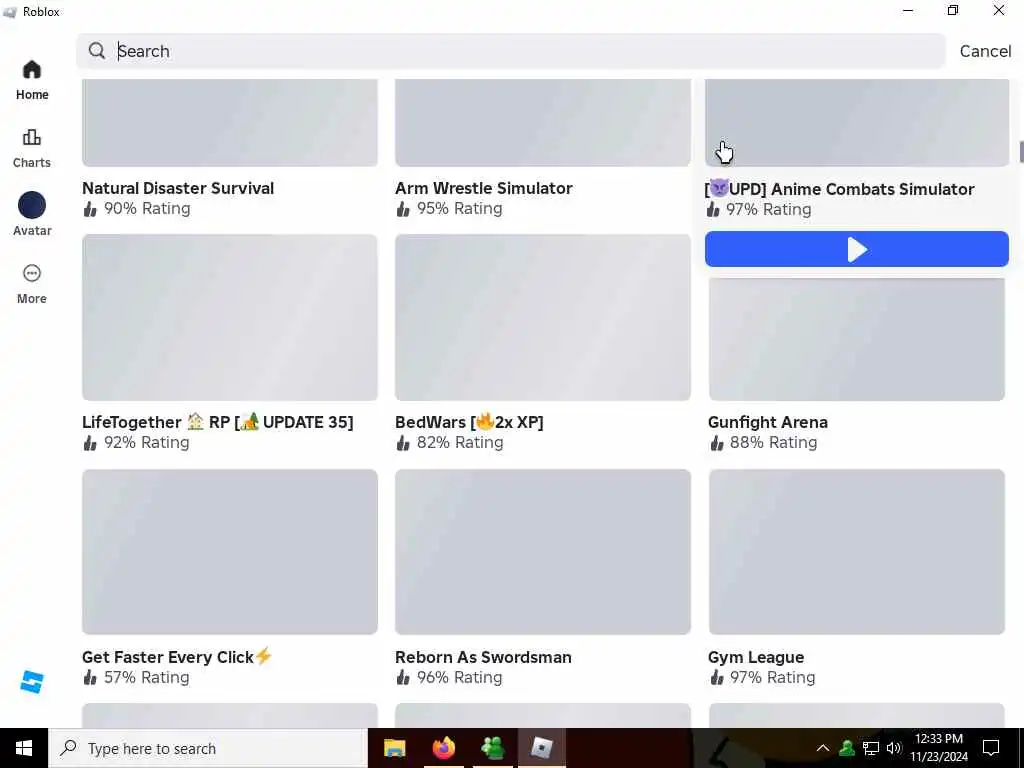Open the Gym League thumbnail
Screen dimensions: 1024x768
click(x=857, y=552)
